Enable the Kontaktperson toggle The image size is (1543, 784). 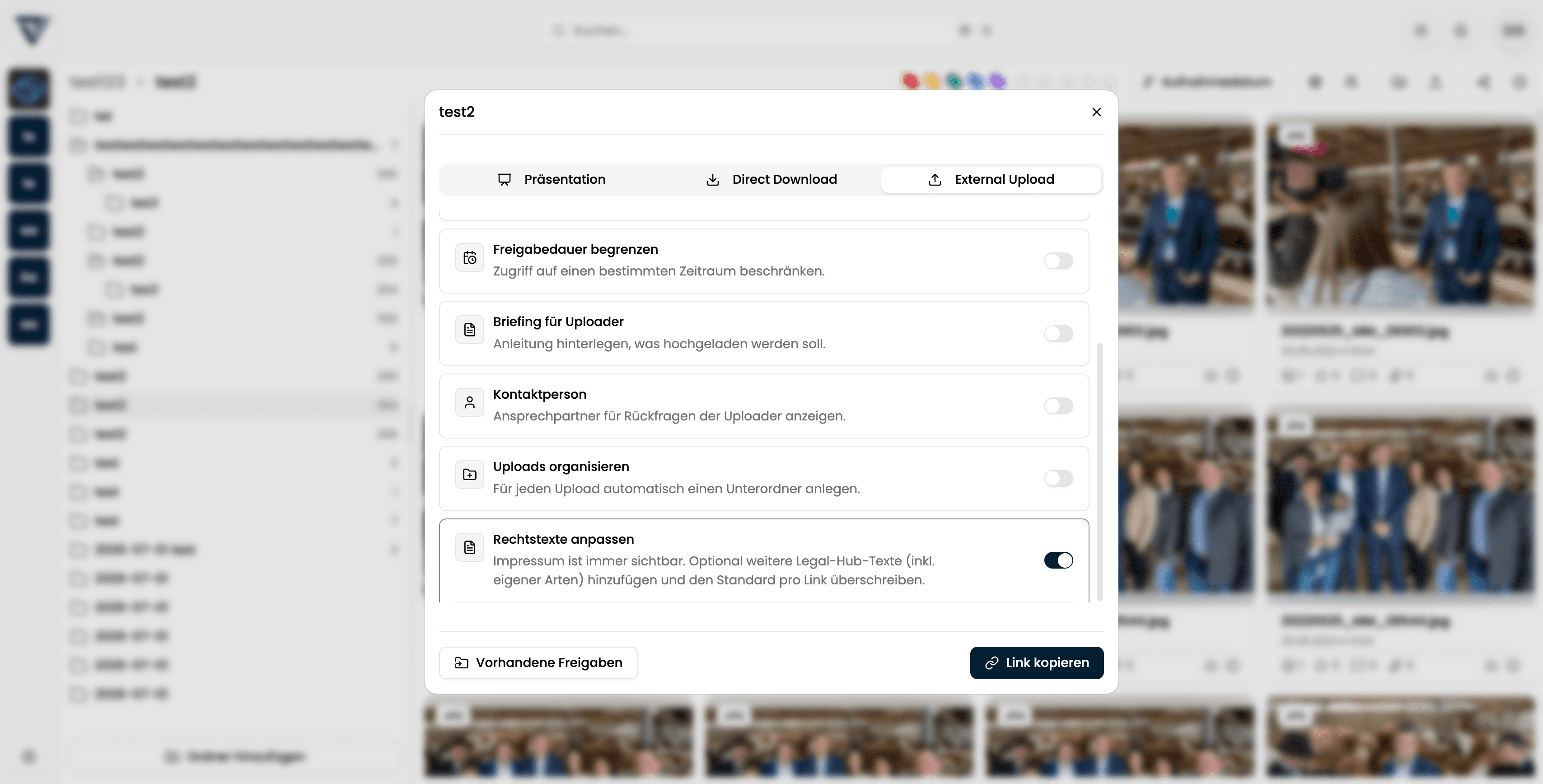tap(1058, 406)
